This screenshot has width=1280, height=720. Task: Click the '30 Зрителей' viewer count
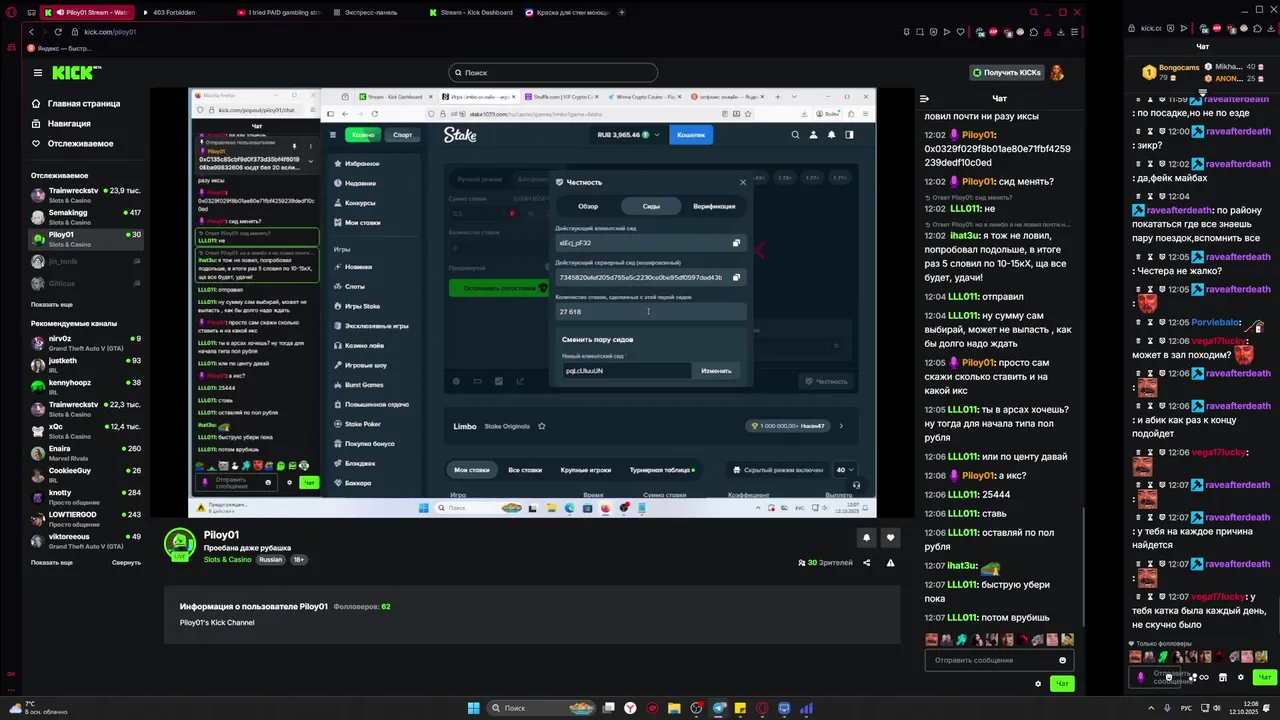pos(826,563)
